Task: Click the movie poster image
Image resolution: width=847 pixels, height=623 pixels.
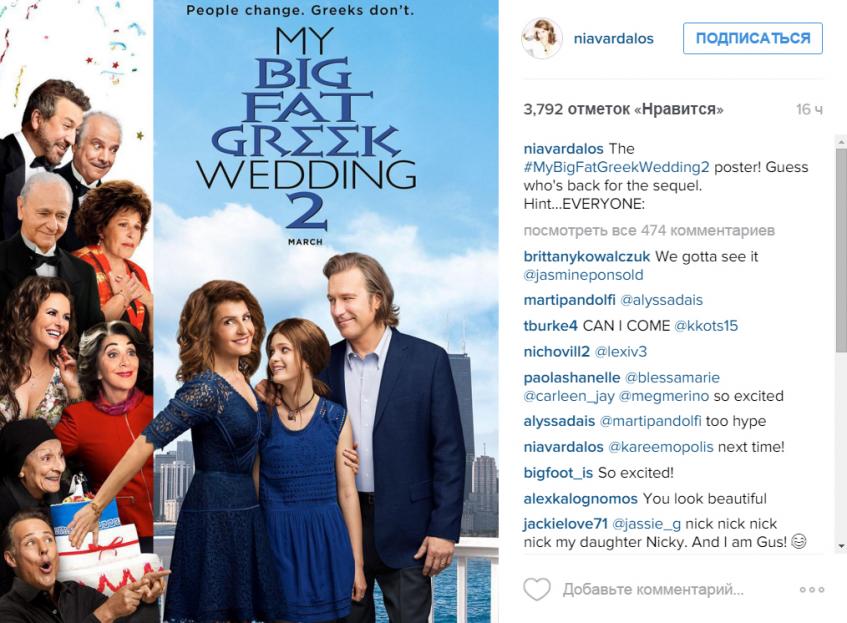Action: (x=249, y=311)
